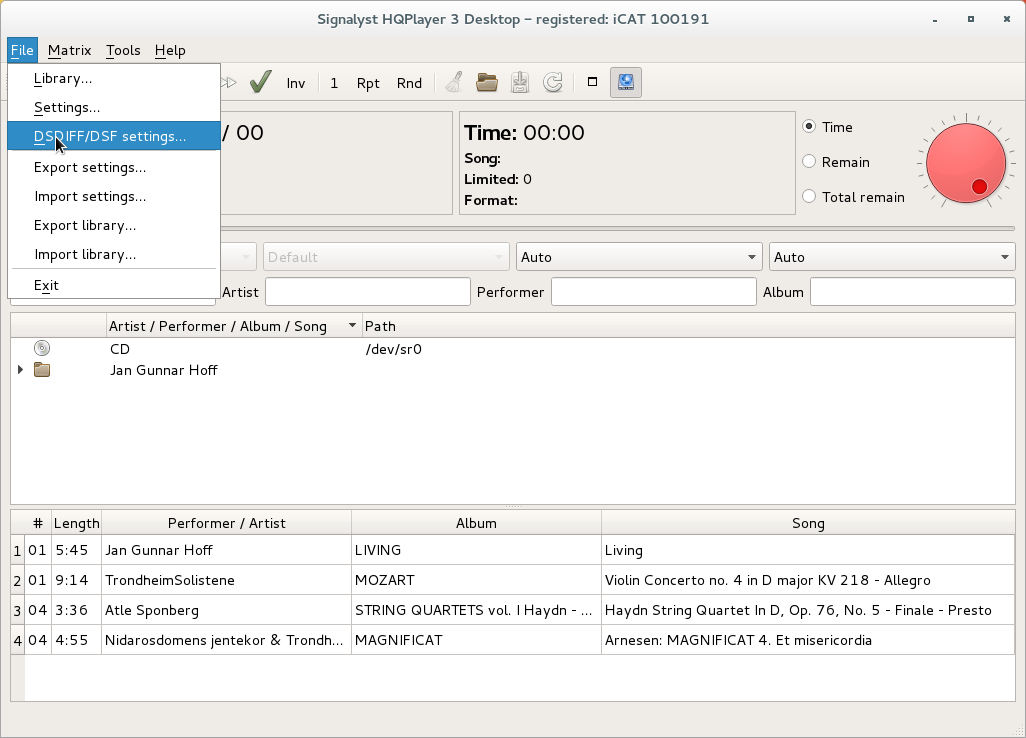Screen dimensions: 1026x738
Task: Choose Exit from the File menu
Action: pyautogui.click(x=114, y=285)
